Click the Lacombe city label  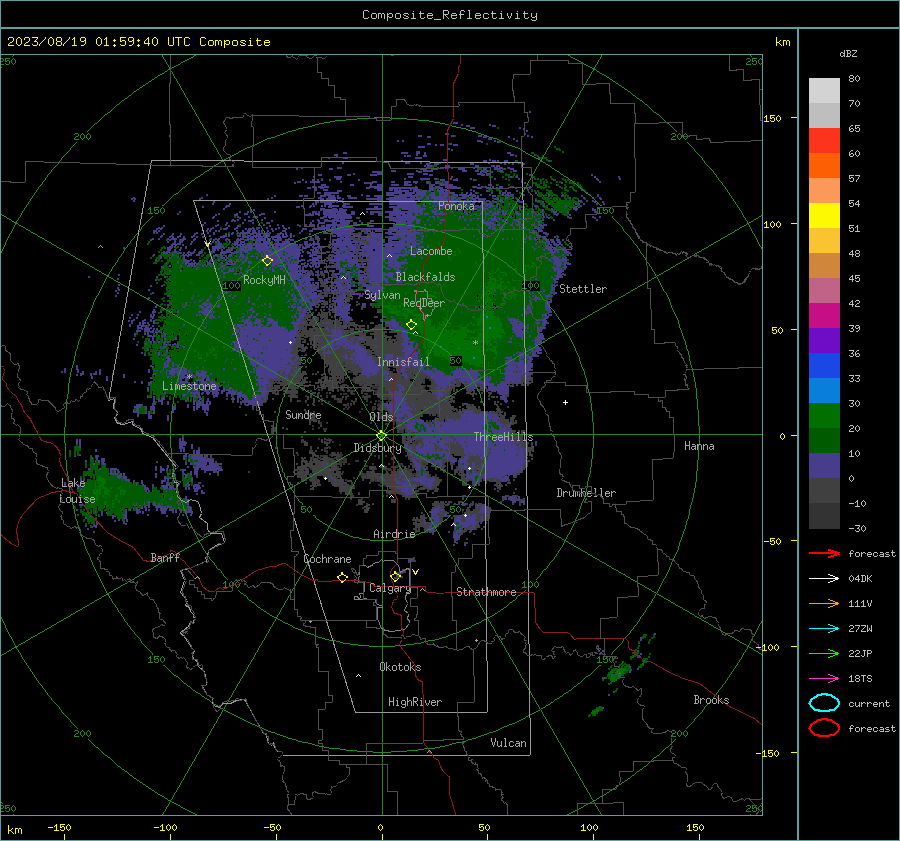(x=431, y=251)
